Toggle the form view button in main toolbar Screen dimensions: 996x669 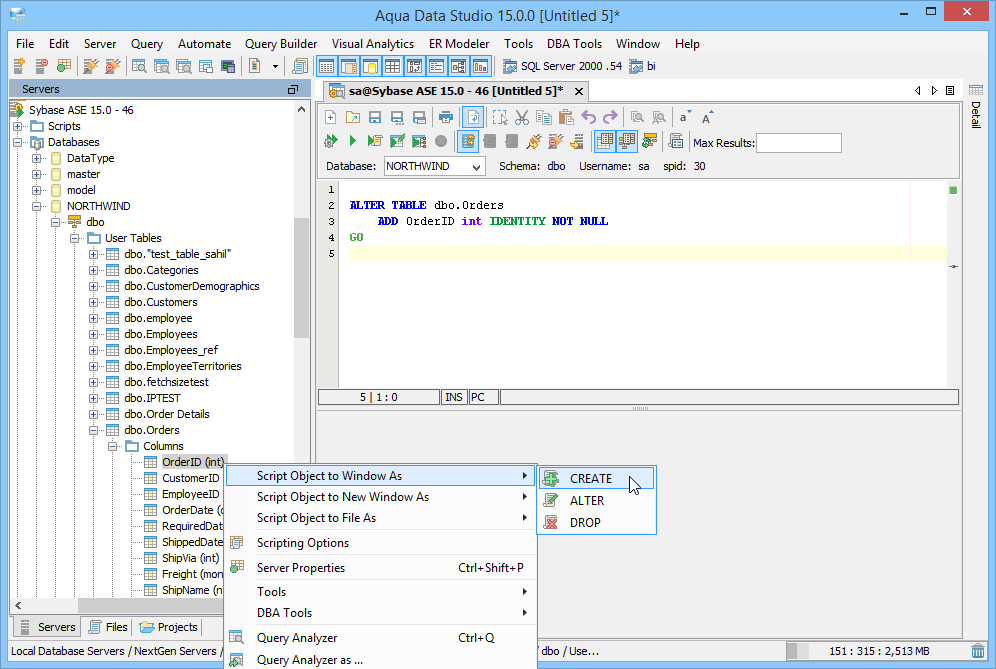(x=436, y=66)
